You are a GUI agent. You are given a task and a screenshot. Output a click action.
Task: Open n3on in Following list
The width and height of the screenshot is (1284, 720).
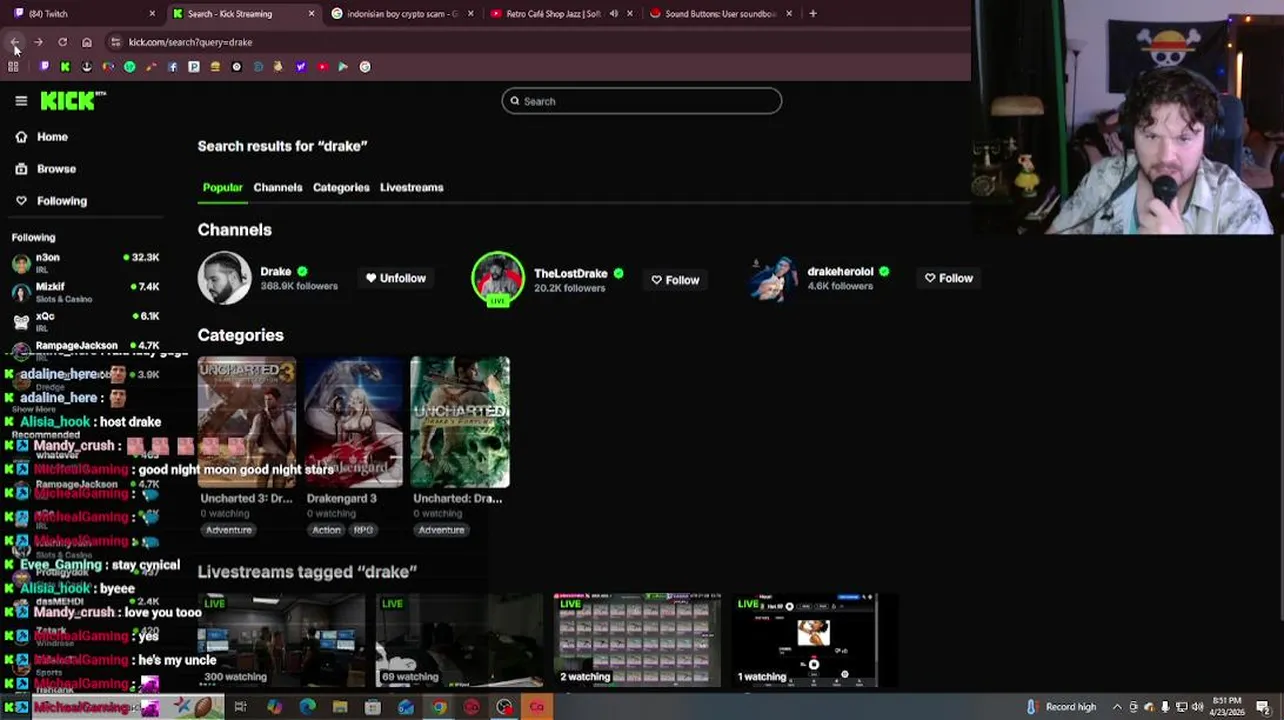(x=85, y=262)
